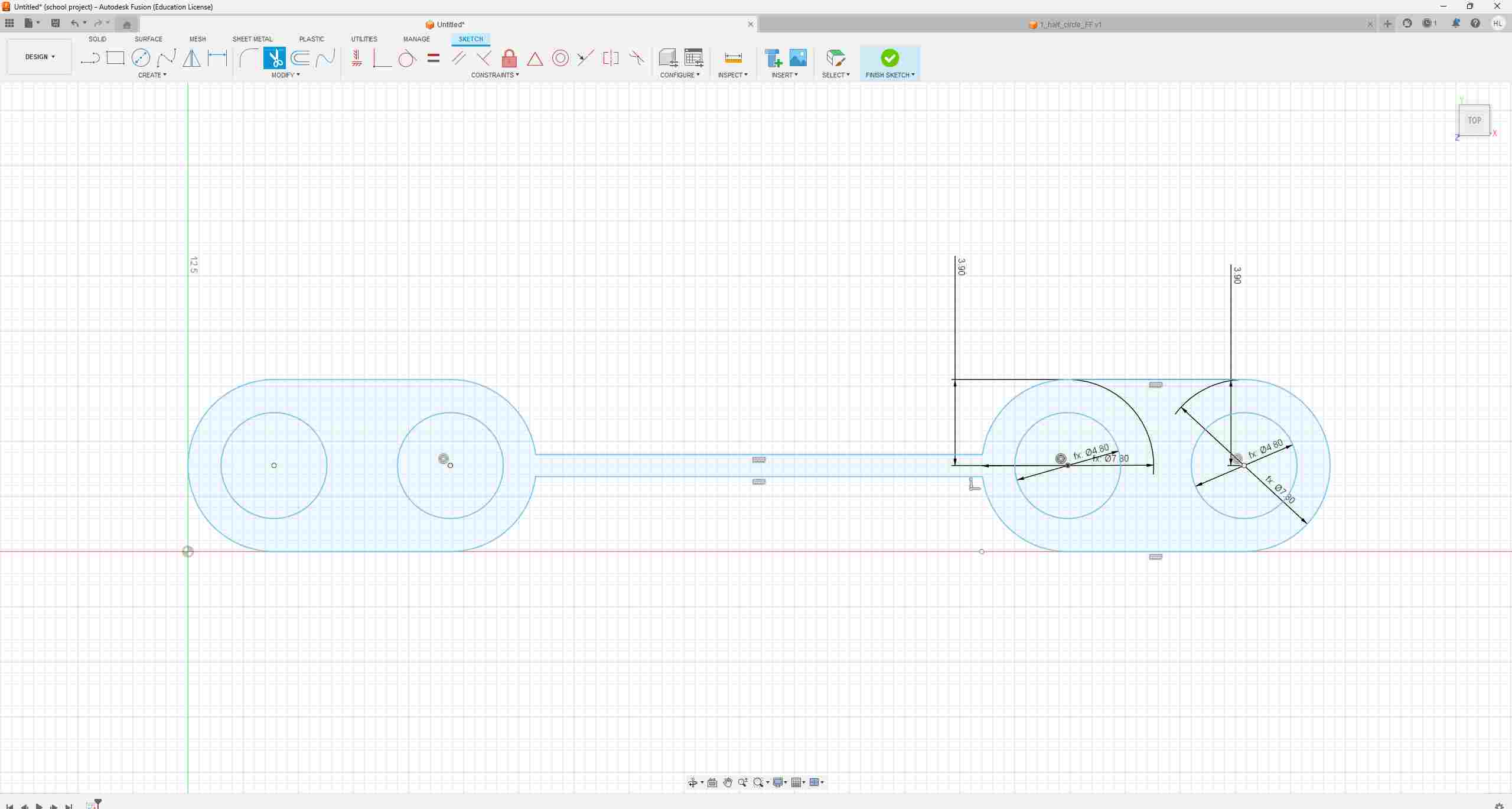The height and width of the screenshot is (809, 1512).
Task: Open the Display Settings dropdown
Action: tap(780, 782)
